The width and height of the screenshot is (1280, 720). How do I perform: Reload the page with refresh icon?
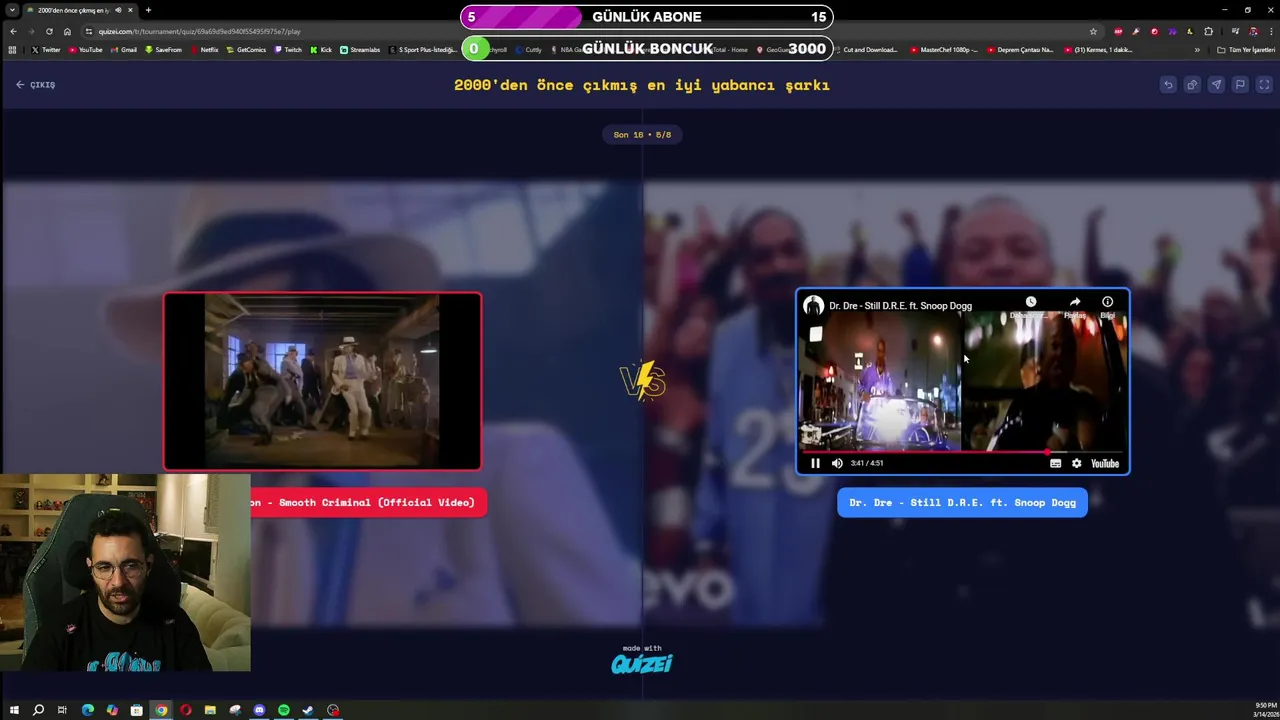click(x=49, y=31)
